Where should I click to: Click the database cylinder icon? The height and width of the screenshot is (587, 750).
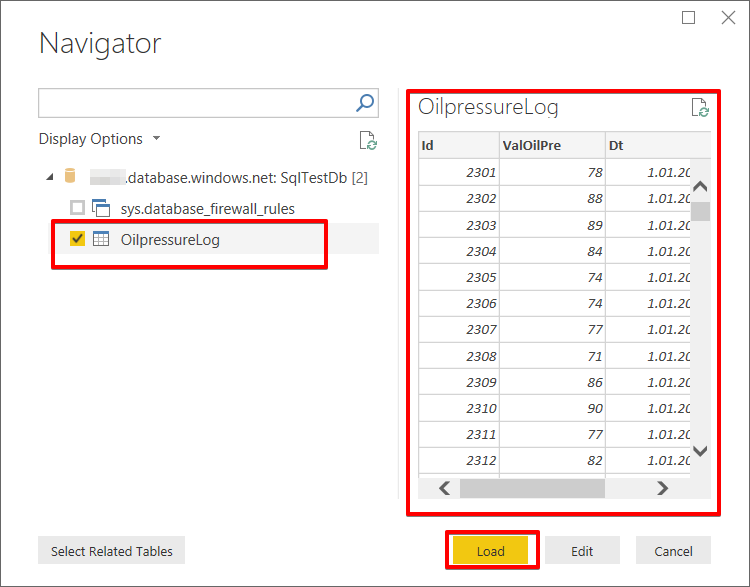[70, 176]
